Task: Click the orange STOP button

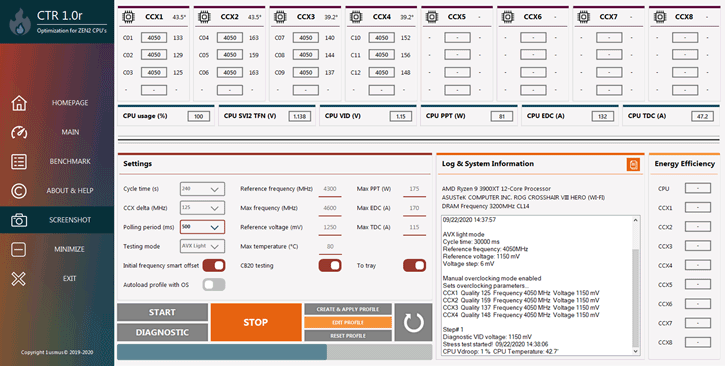Action: click(256, 322)
